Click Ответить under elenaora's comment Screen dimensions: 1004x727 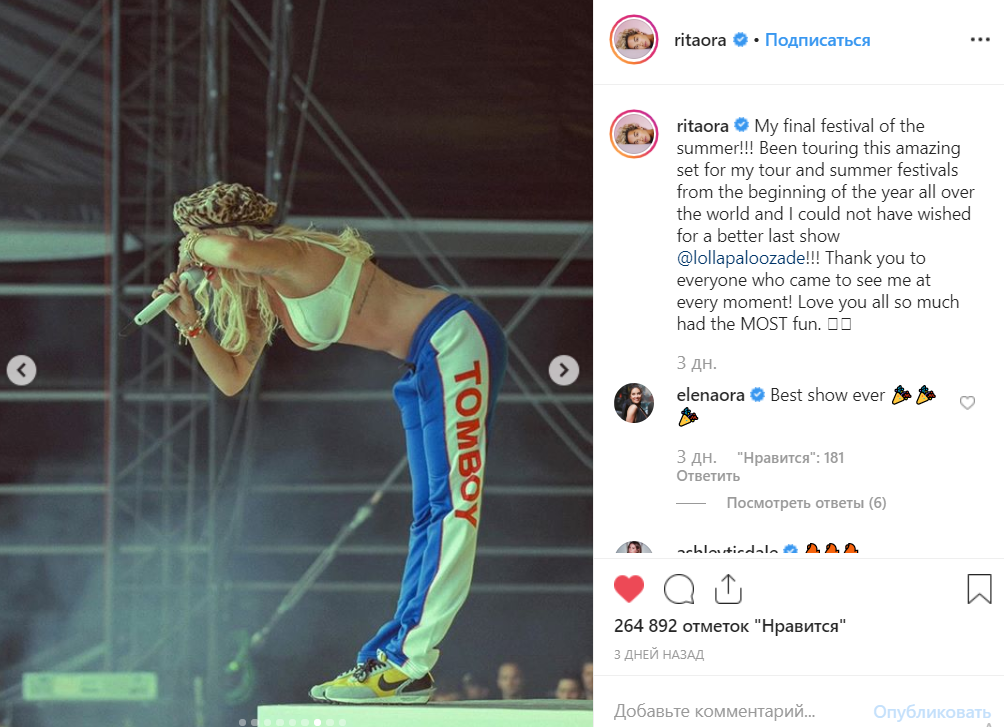[x=708, y=476]
